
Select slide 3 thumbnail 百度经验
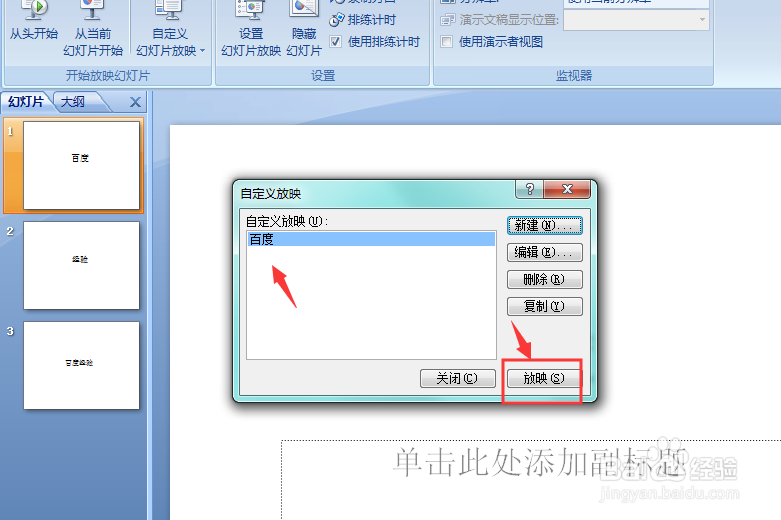tap(81, 366)
